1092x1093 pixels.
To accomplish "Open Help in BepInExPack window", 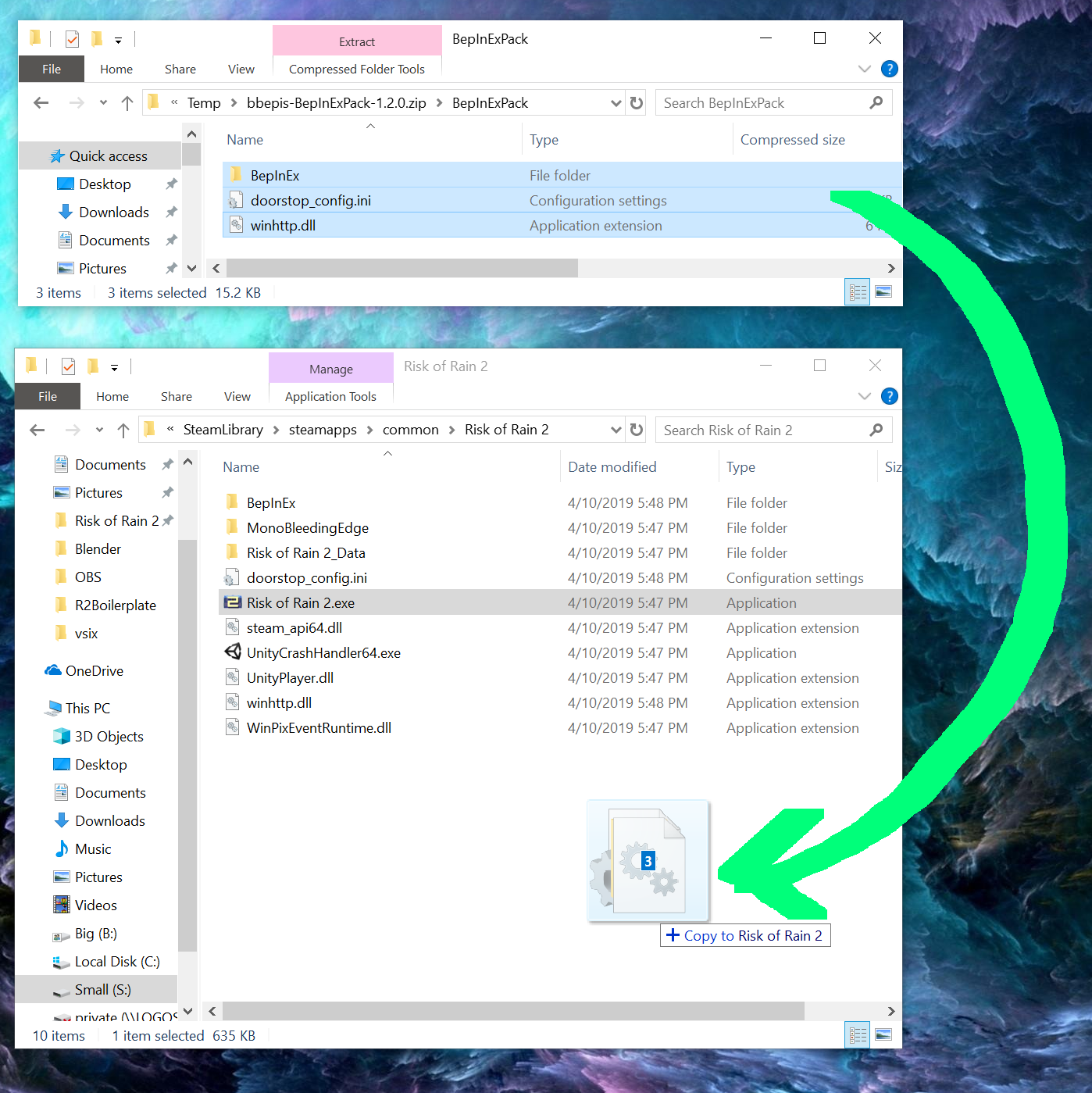I will coord(889,69).
